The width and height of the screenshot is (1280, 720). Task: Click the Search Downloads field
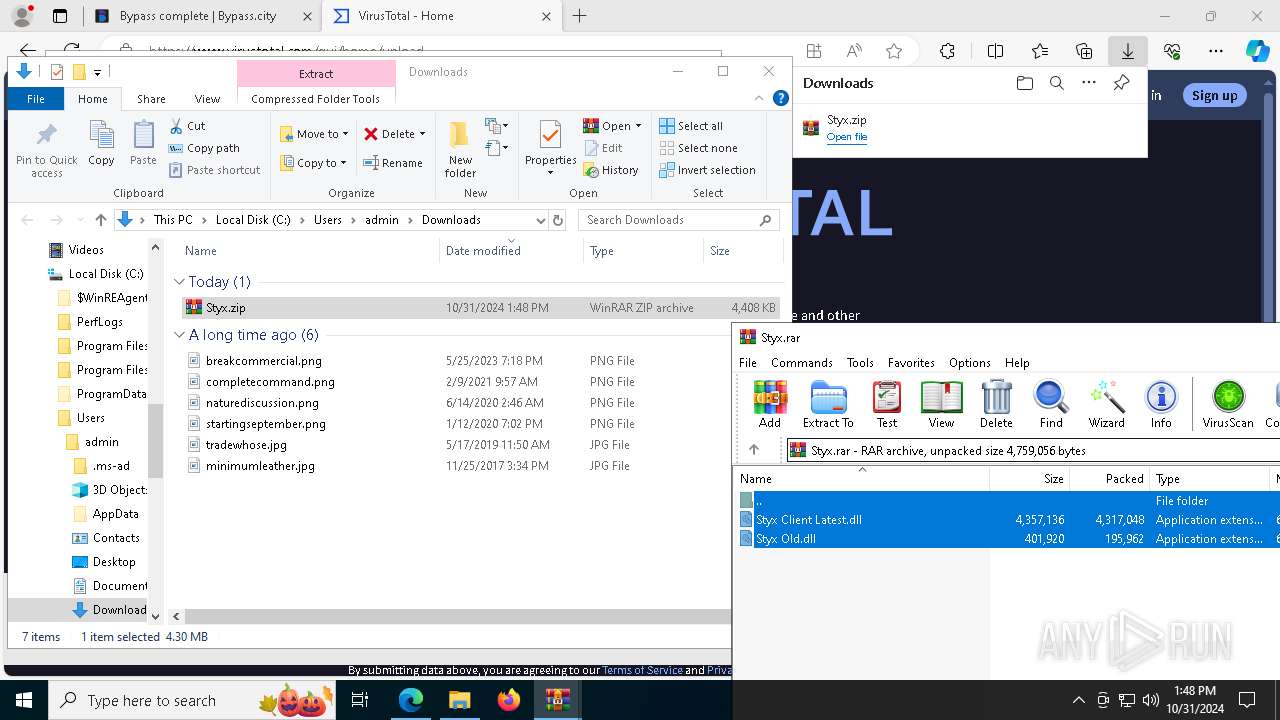pos(679,220)
